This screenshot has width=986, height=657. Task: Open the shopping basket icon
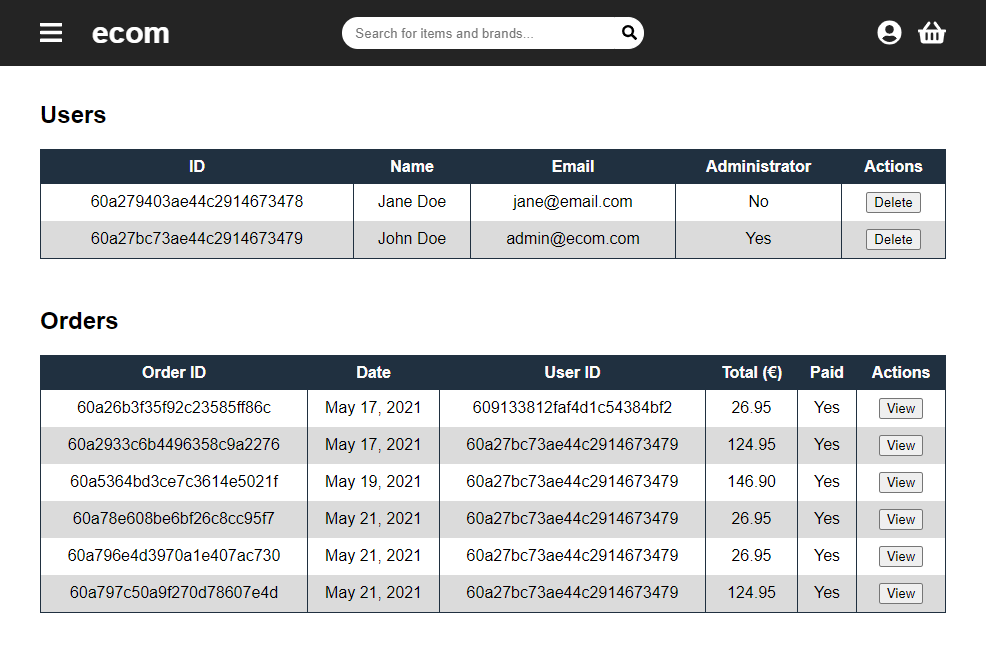pos(932,33)
